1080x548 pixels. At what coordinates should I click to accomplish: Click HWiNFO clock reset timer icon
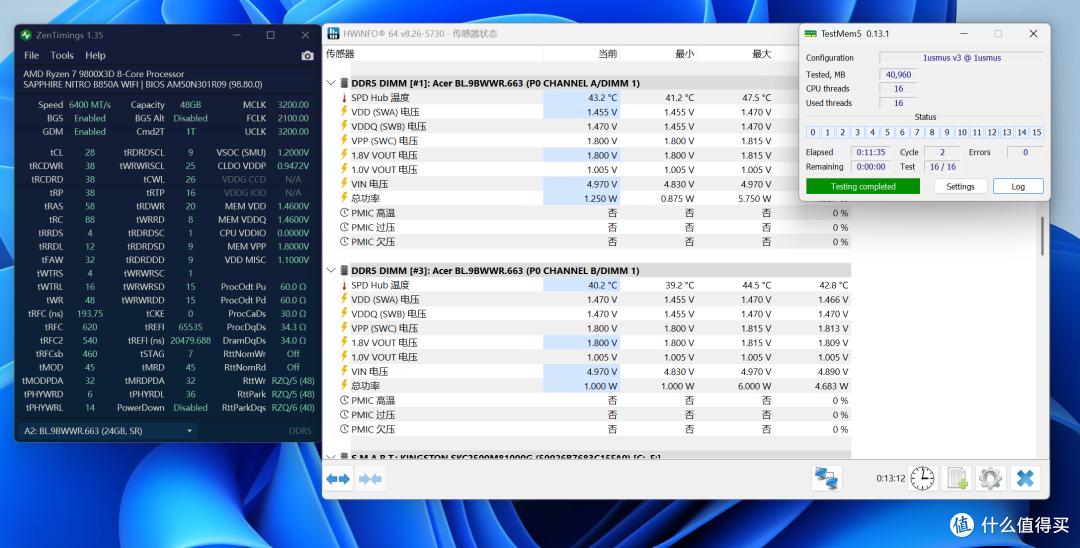922,478
